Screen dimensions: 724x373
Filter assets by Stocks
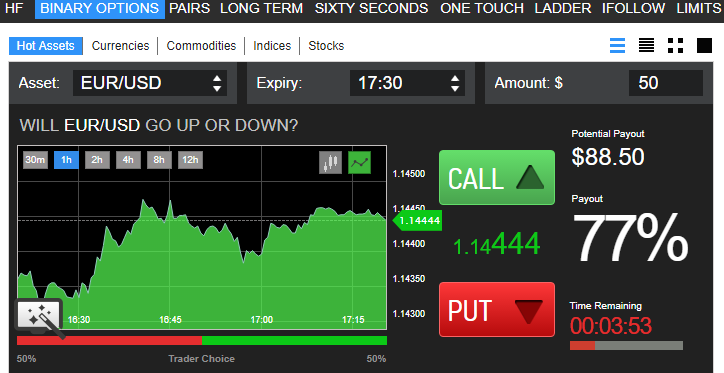(x=326, y=46)
